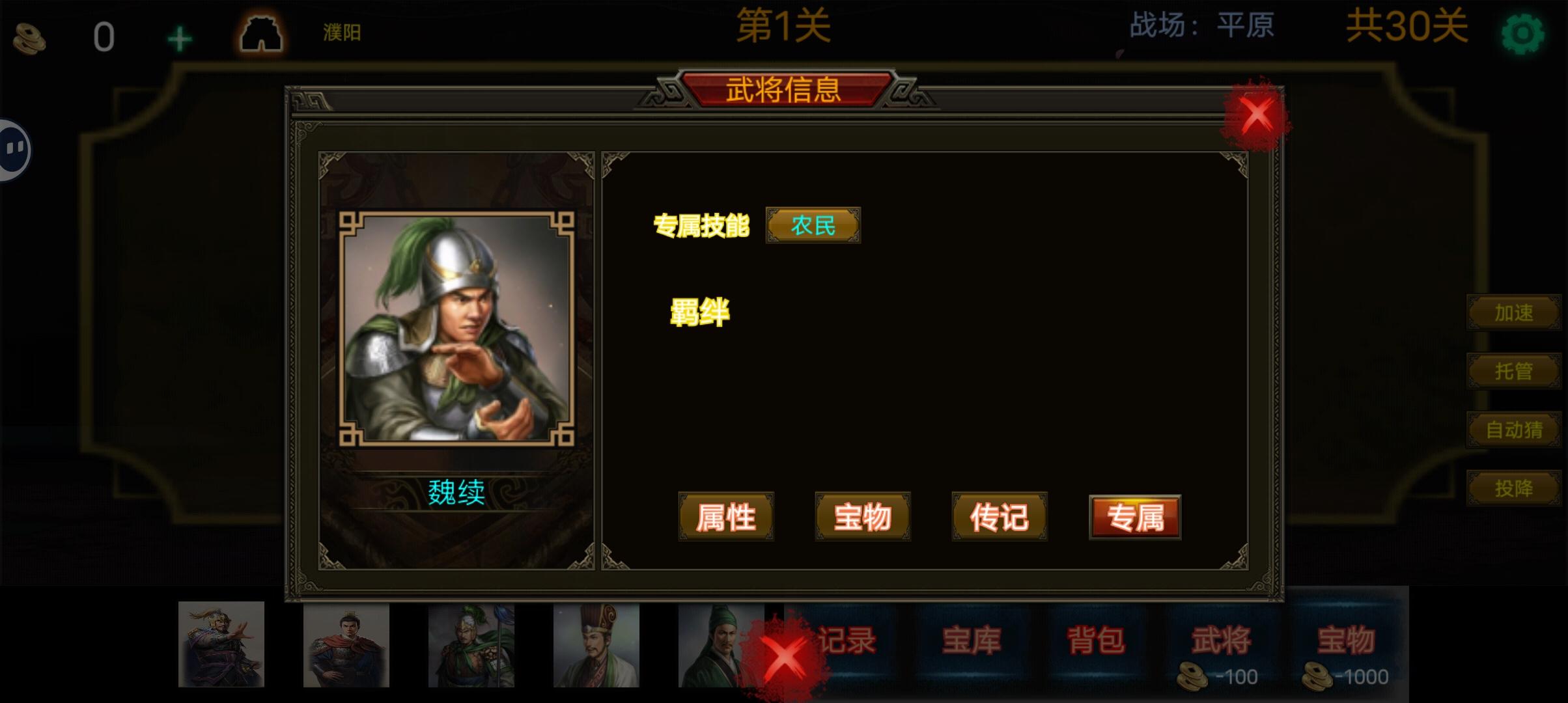
Task: Switch to the 宝物 tab in dialog
Action: (x=863, y=517)
